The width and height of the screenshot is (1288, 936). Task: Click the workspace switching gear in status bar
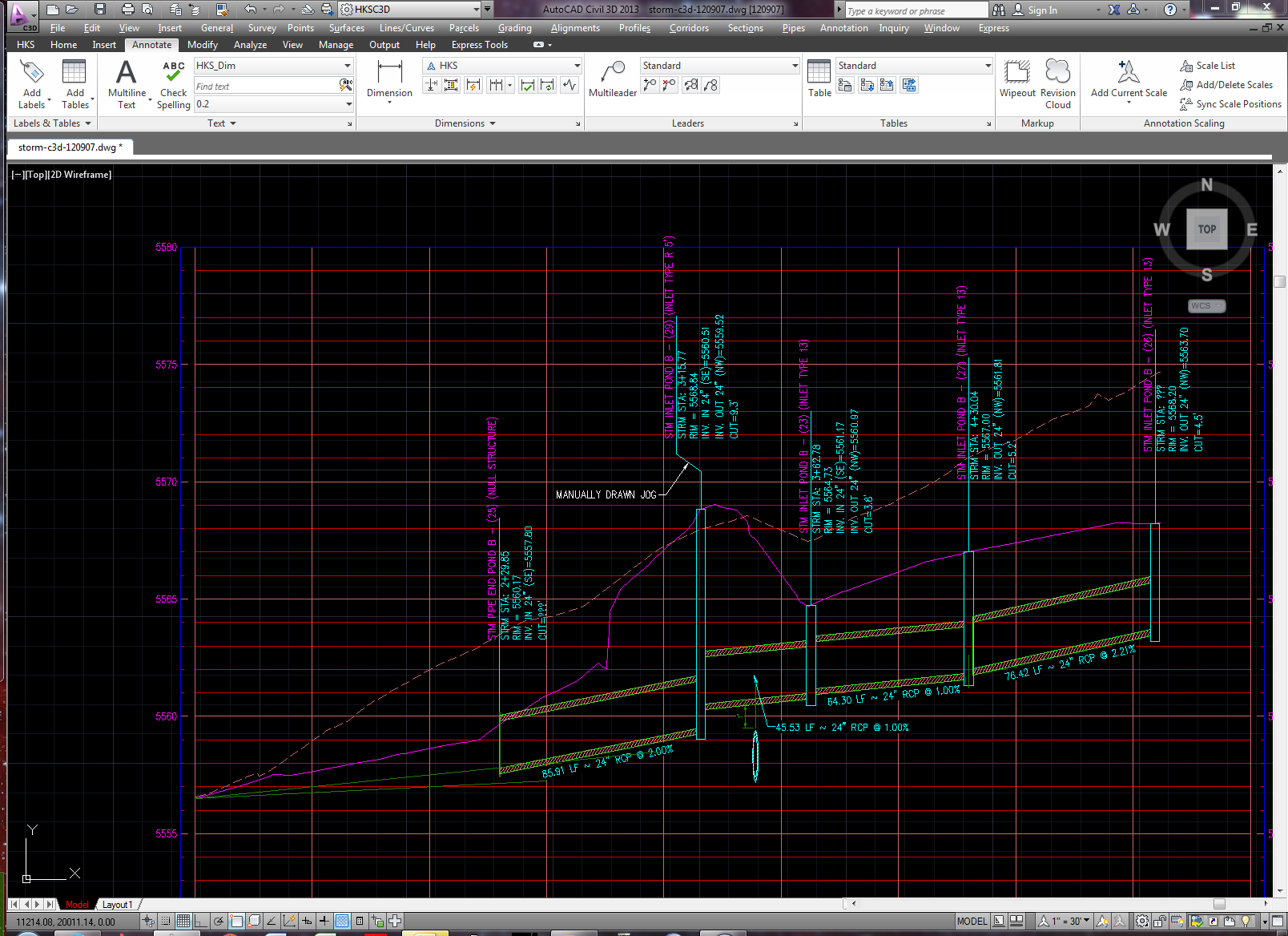[1142, 922]
